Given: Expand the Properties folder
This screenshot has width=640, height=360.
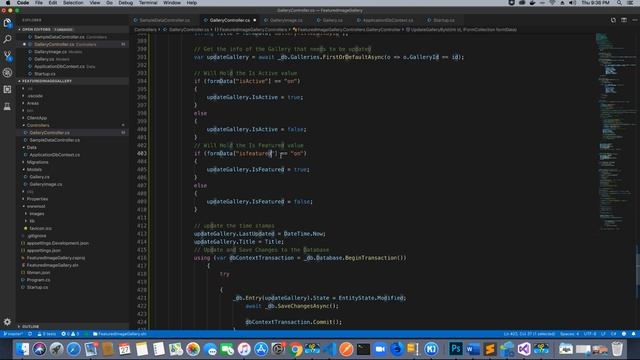Looking at the screenshot, I should tap(37, 199).
